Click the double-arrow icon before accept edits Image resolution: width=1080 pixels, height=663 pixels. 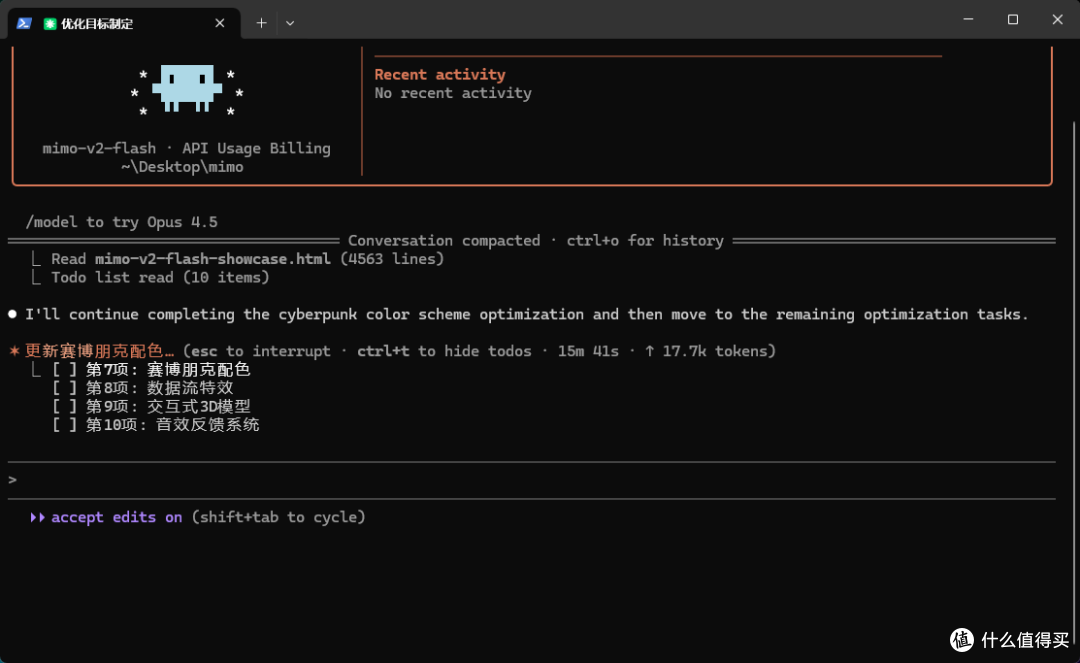(x=37, y=517)
